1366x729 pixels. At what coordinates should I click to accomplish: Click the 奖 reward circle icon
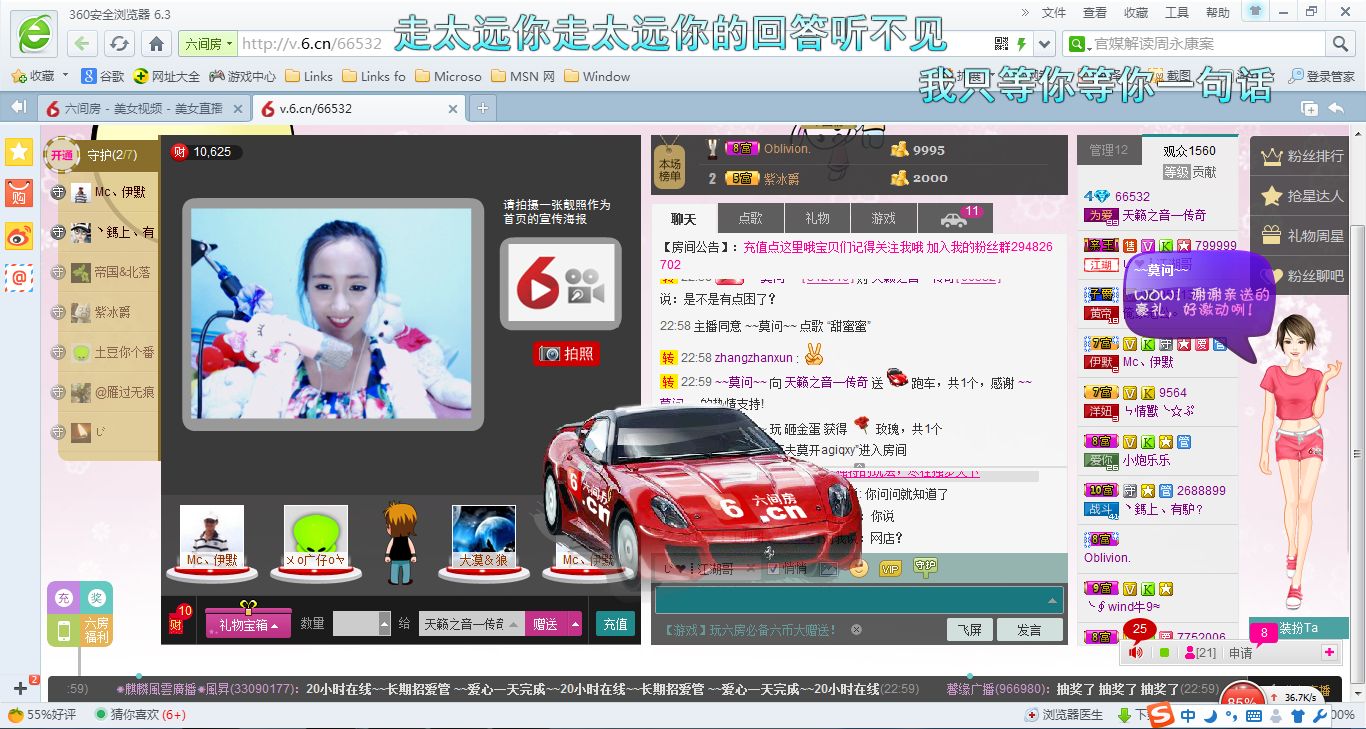[x=96, y=598]
